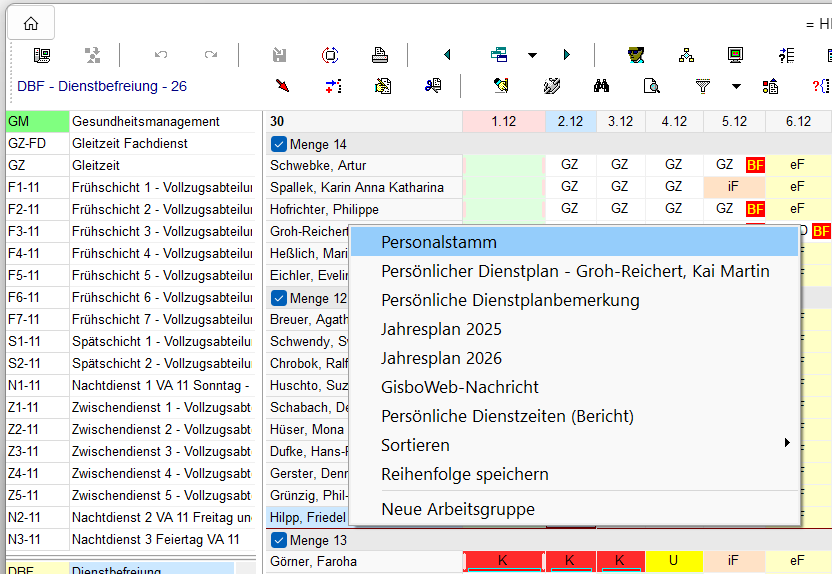The image size is (832, 574).
Task: Open dropdown arrow between the navigation arrows
Action: [532, 55]
